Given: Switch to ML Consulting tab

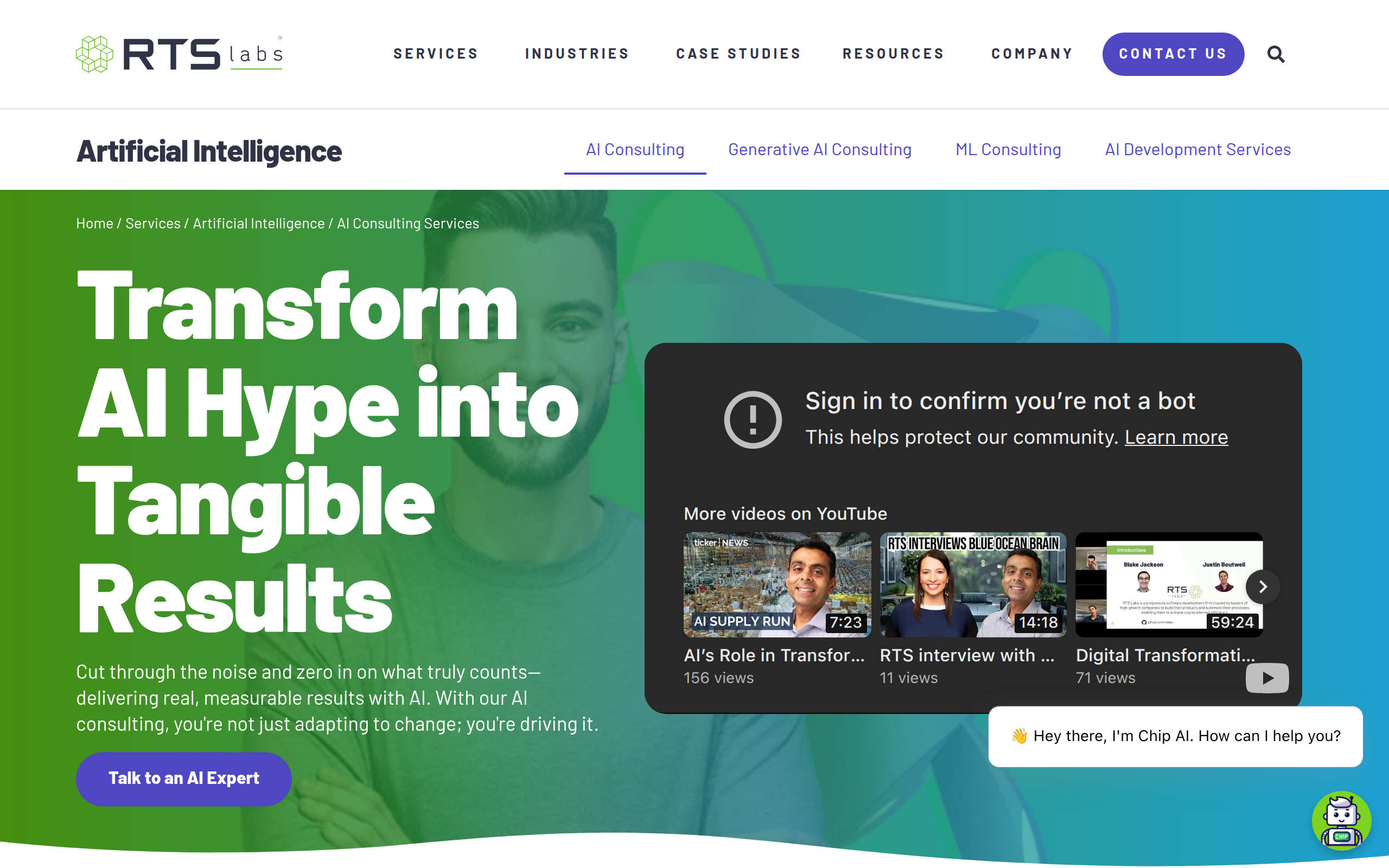Looking at the screenshot, I should tap(1008, 150).
